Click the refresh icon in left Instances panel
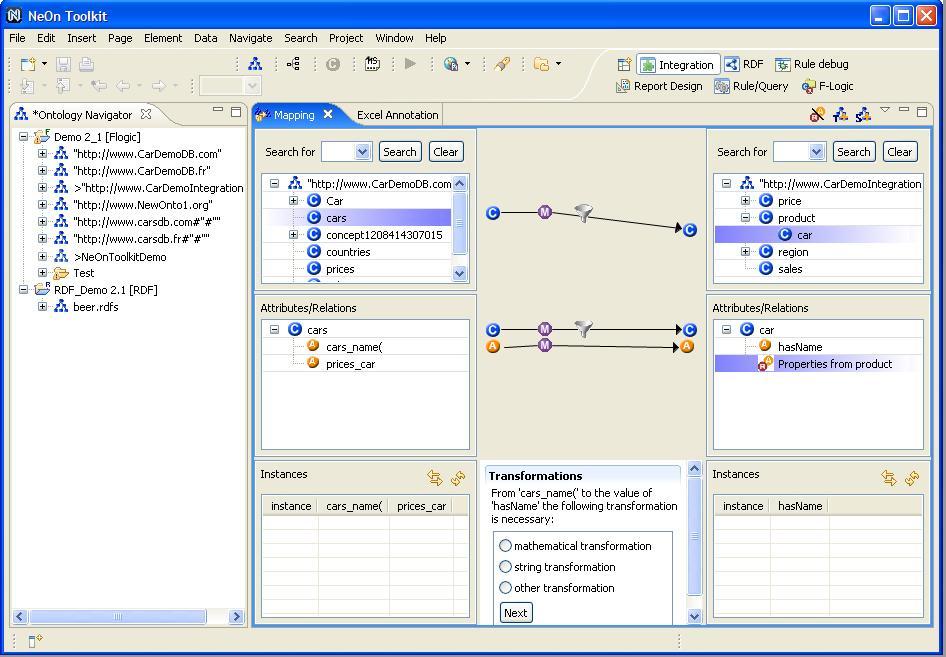946x657 pixels. [458, 478]
